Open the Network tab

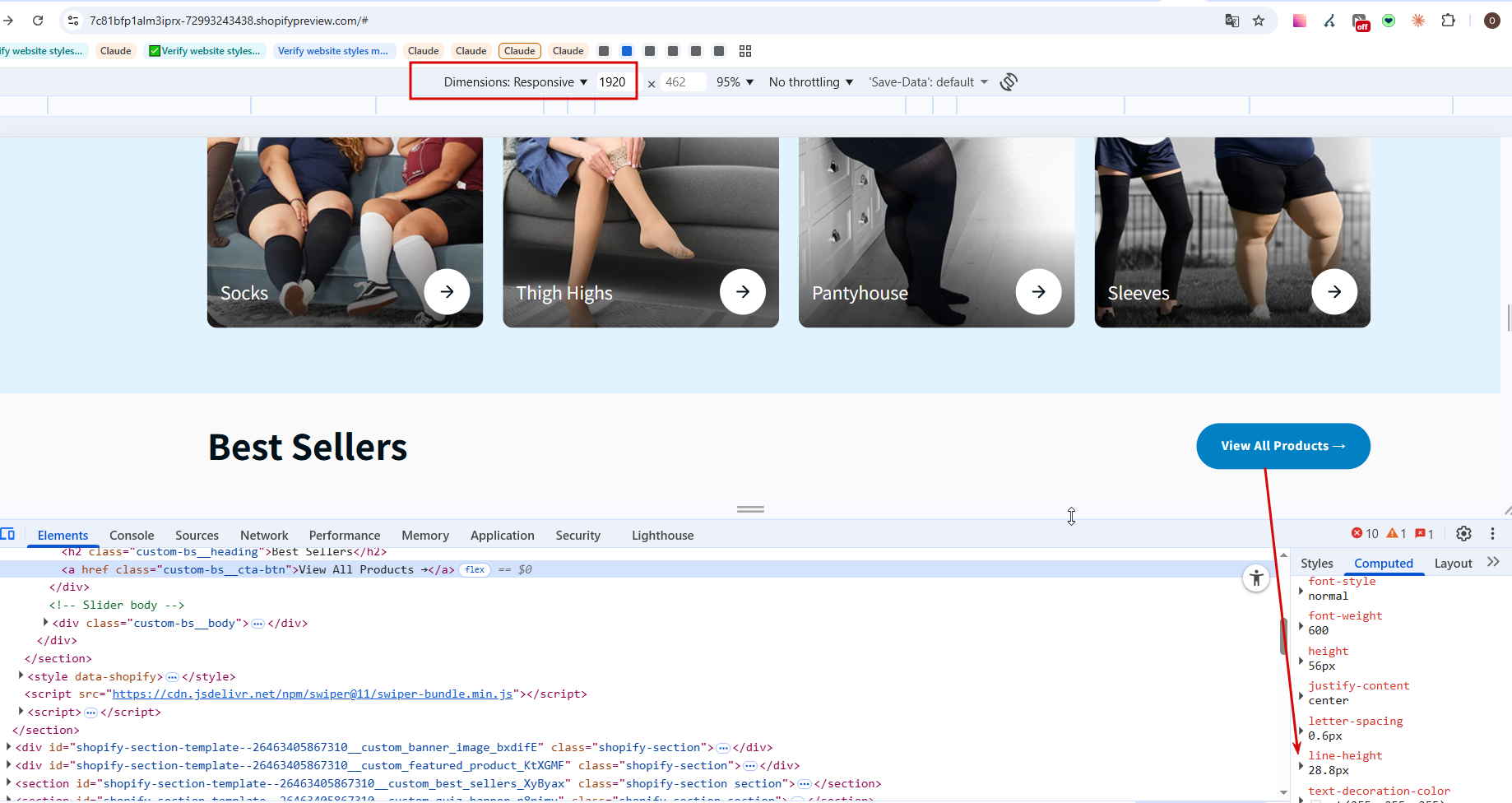point(264,536)
